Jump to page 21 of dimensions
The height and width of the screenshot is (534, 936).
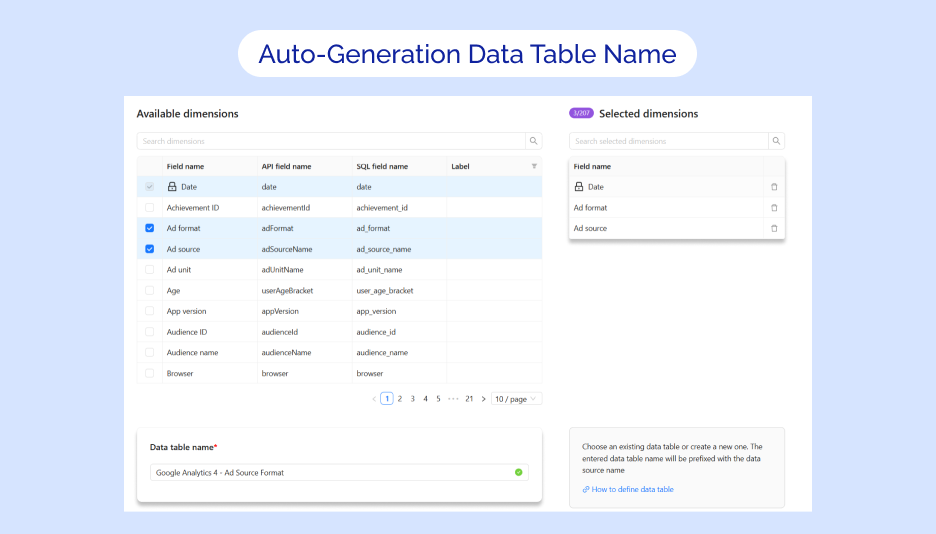[469, 399]
